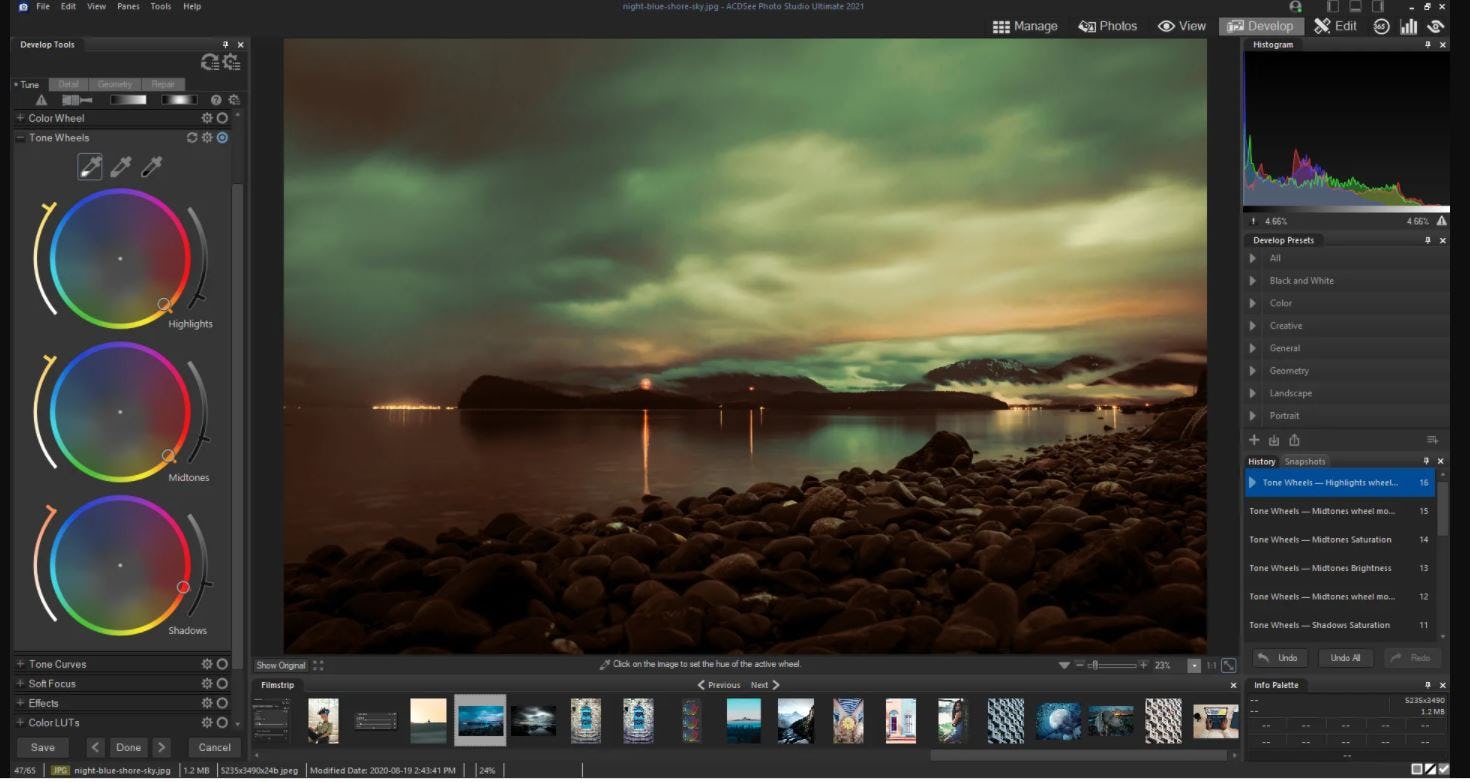Click the Highlights color wheel hue handle
The height and width of the screenshot is (782, 1470).
(x=164, y=304)
